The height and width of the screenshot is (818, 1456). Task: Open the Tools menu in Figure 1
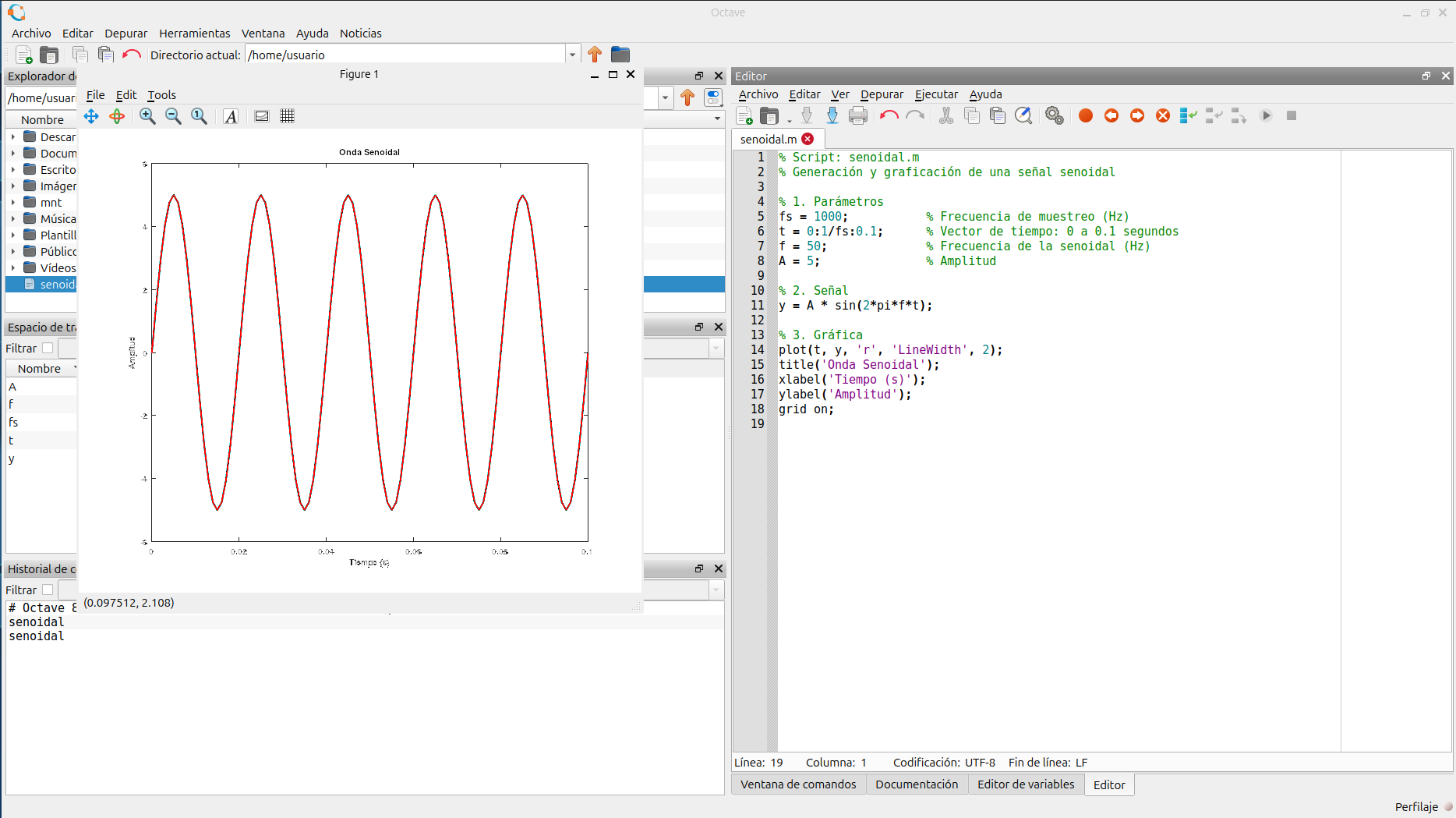pyautogui.click(x=161, y=95)
